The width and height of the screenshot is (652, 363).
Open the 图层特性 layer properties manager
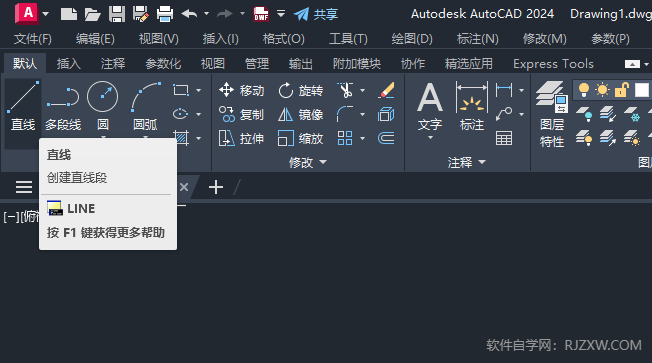point(552,114)
